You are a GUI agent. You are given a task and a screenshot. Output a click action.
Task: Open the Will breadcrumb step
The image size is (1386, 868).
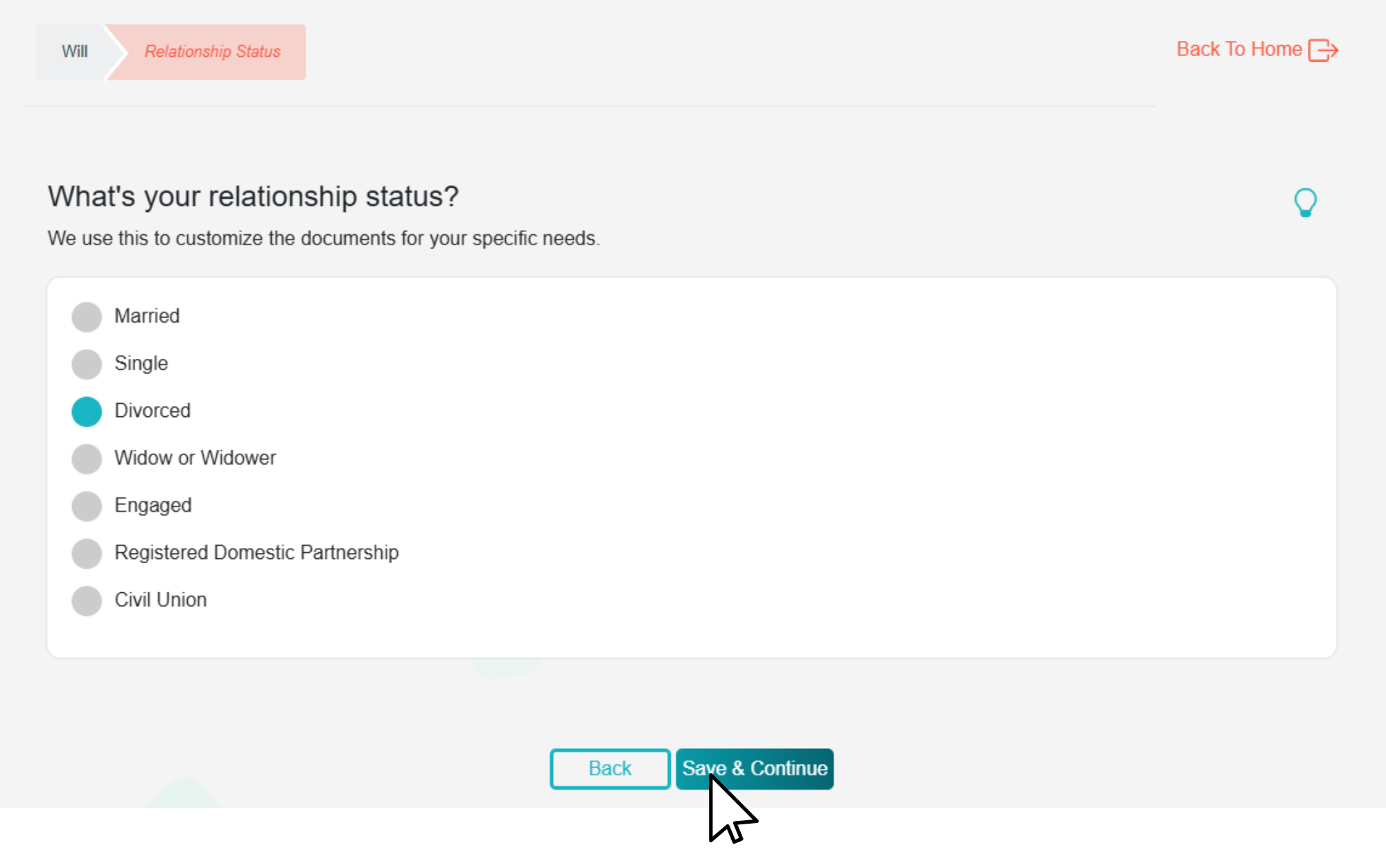click(x=74, y=52)
